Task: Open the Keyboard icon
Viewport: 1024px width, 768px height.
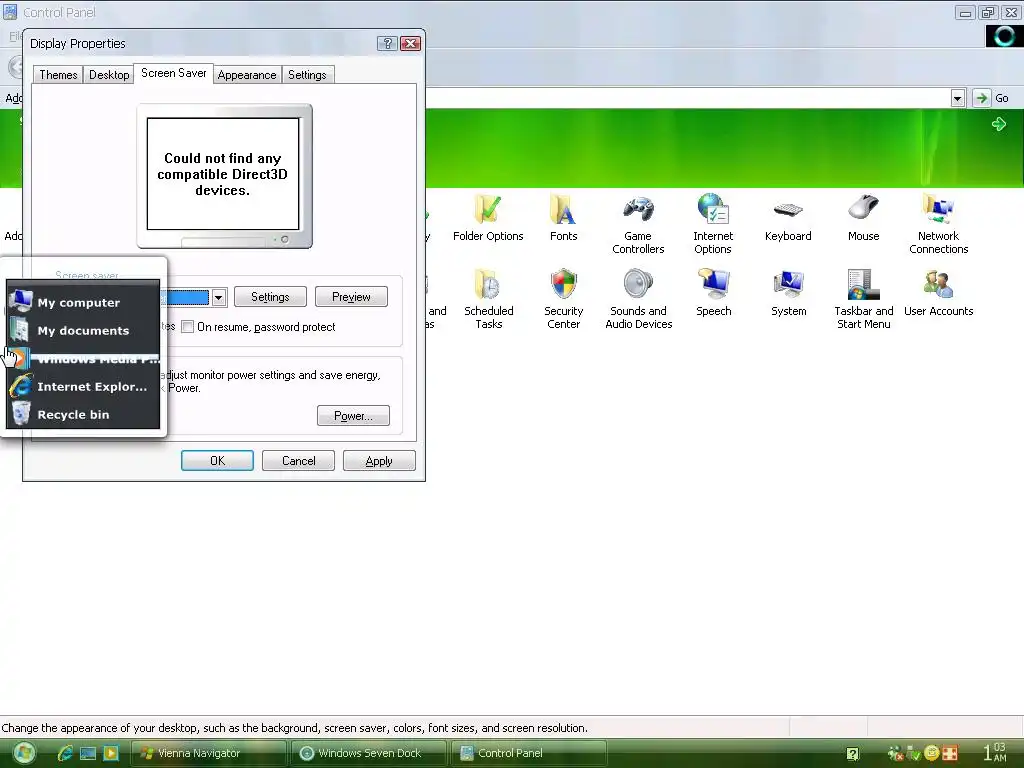Action: pos(788,218)
